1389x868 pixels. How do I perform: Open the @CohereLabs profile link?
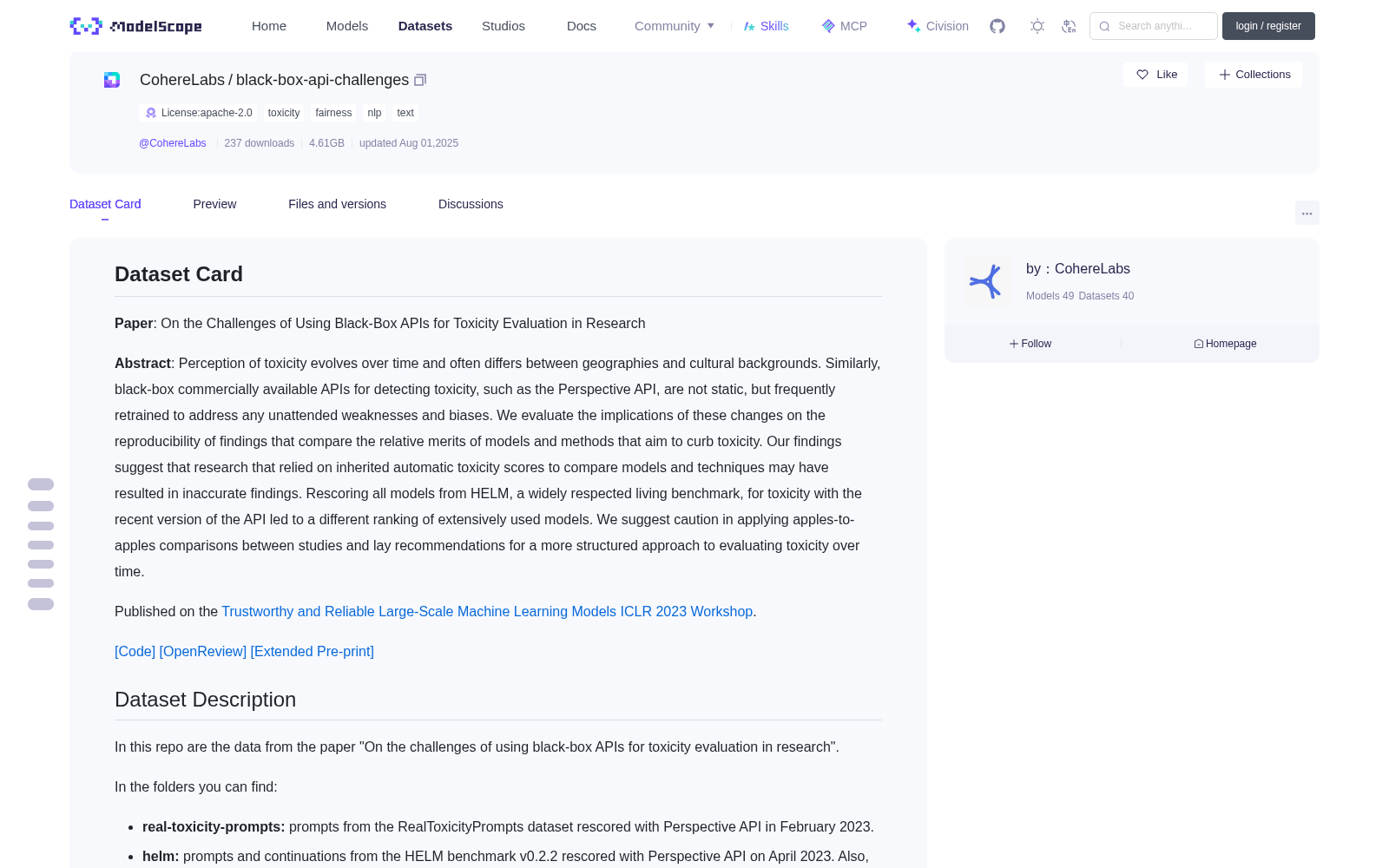coord(173,143)
